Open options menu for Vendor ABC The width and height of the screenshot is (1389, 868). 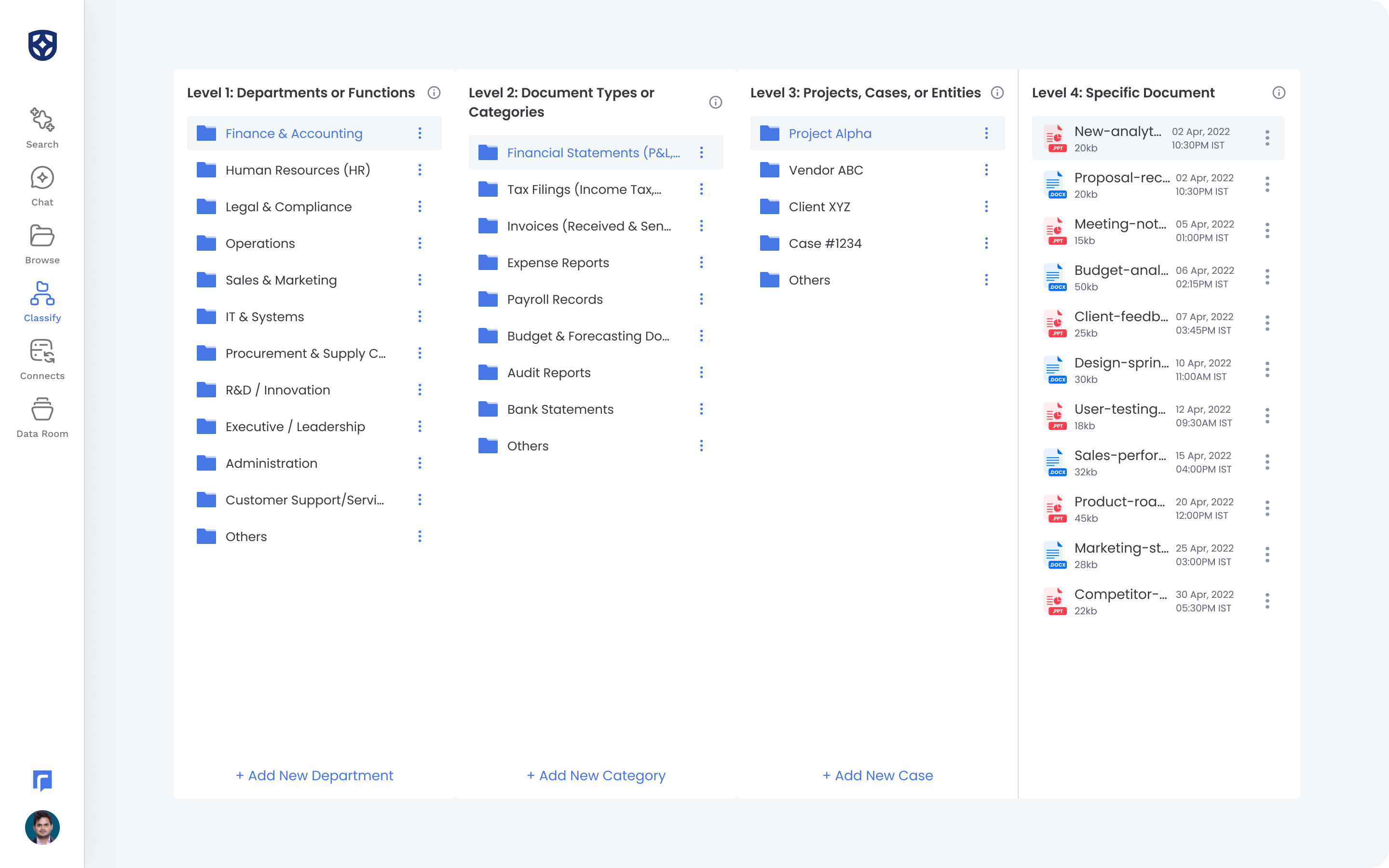pos(987,170)
